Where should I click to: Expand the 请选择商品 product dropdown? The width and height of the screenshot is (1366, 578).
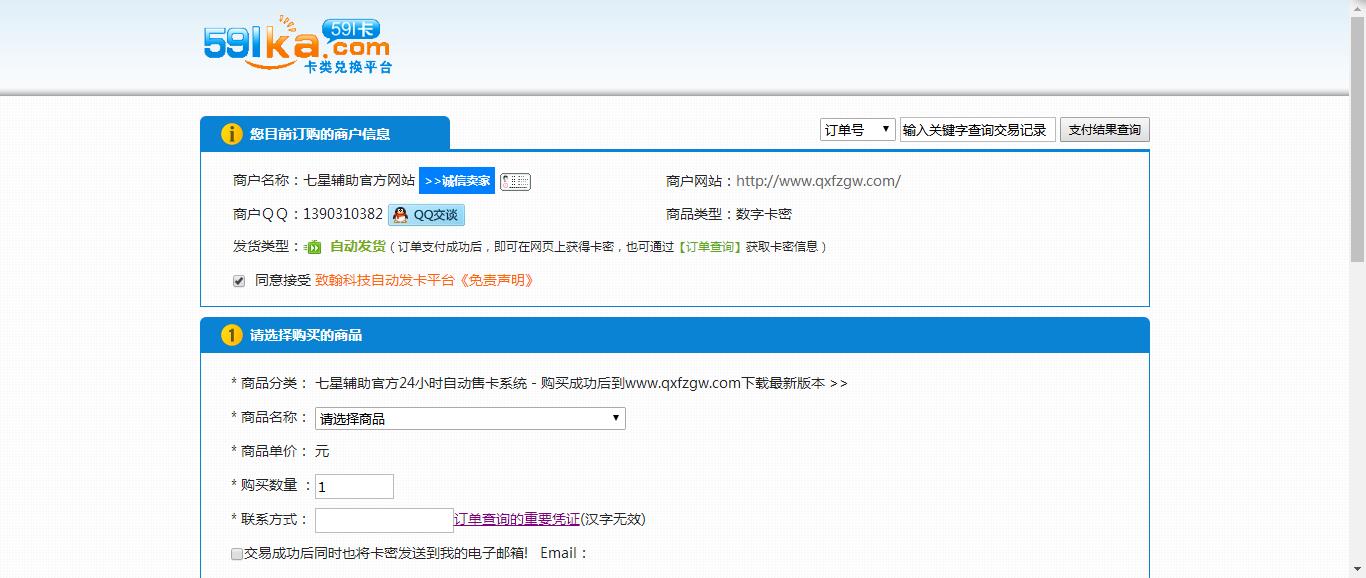coord(470,418)
